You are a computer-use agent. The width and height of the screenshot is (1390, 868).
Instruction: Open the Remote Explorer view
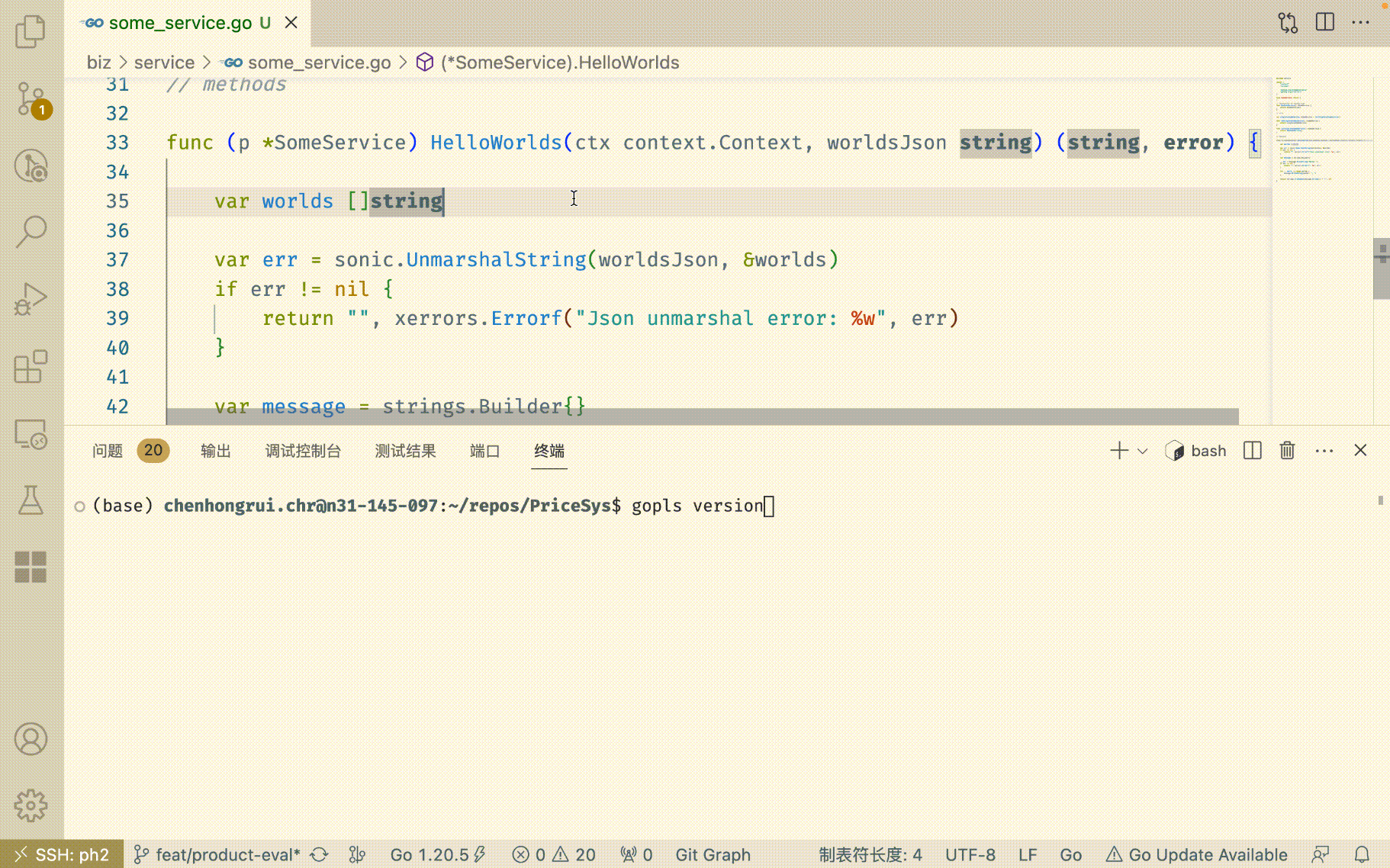(31, 432)
